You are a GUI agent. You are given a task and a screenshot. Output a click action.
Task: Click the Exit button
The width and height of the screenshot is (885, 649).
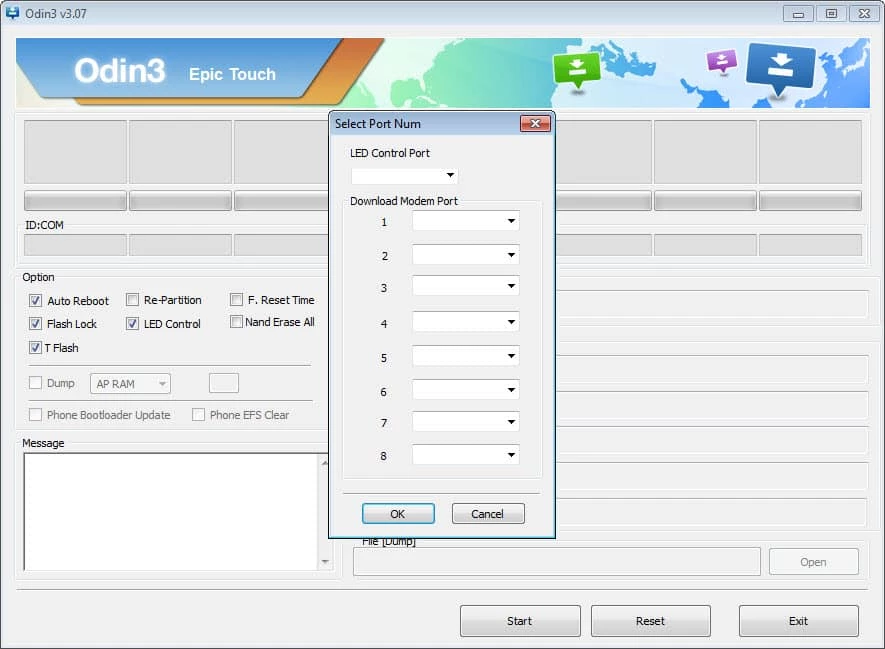(798, 621)
